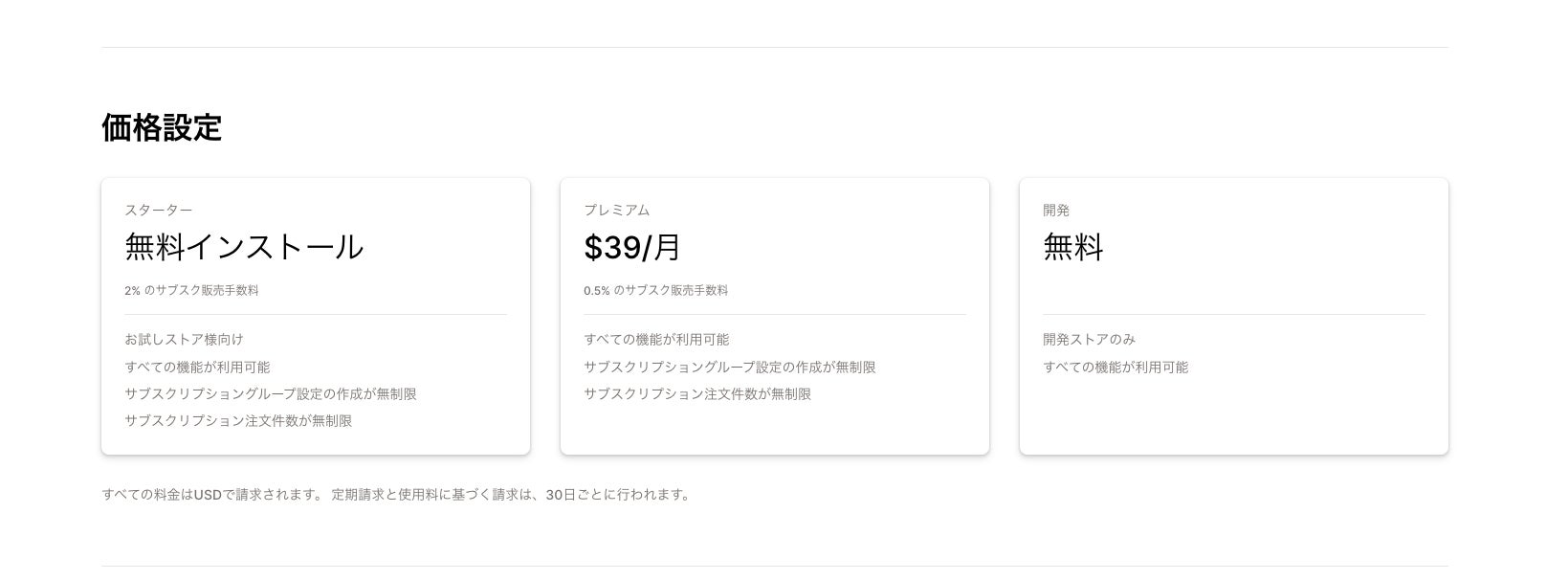Click すべての機能が利用可能 in the 開発 card
This screenshot has height=580, width=1568.
point(1115,368)
